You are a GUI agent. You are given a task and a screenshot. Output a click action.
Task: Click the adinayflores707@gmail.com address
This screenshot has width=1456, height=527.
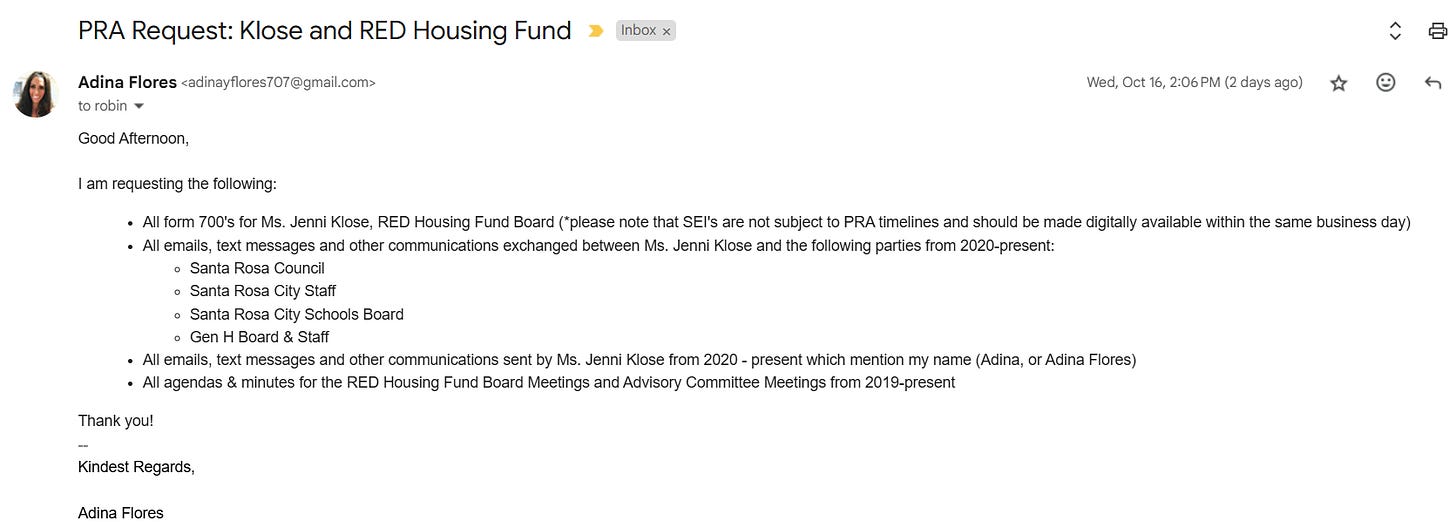coord(278,83)
